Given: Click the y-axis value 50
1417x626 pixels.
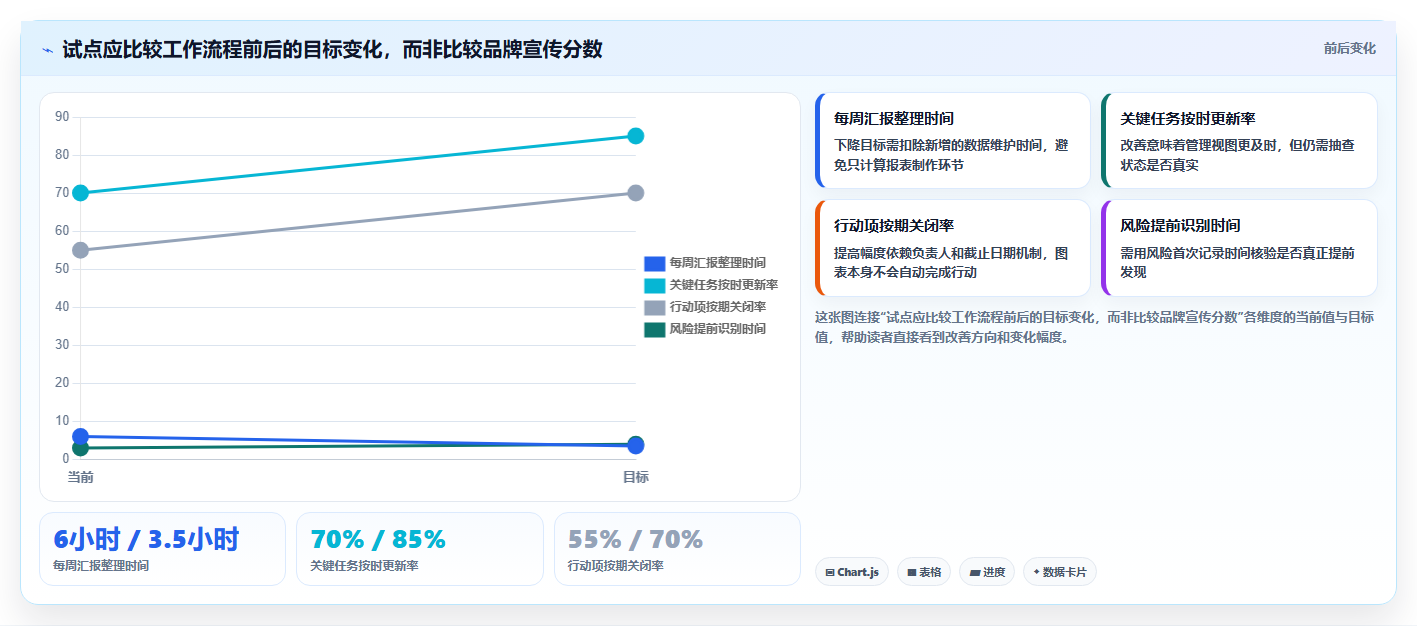Looking at the screenshot, I should click(62, 269).
